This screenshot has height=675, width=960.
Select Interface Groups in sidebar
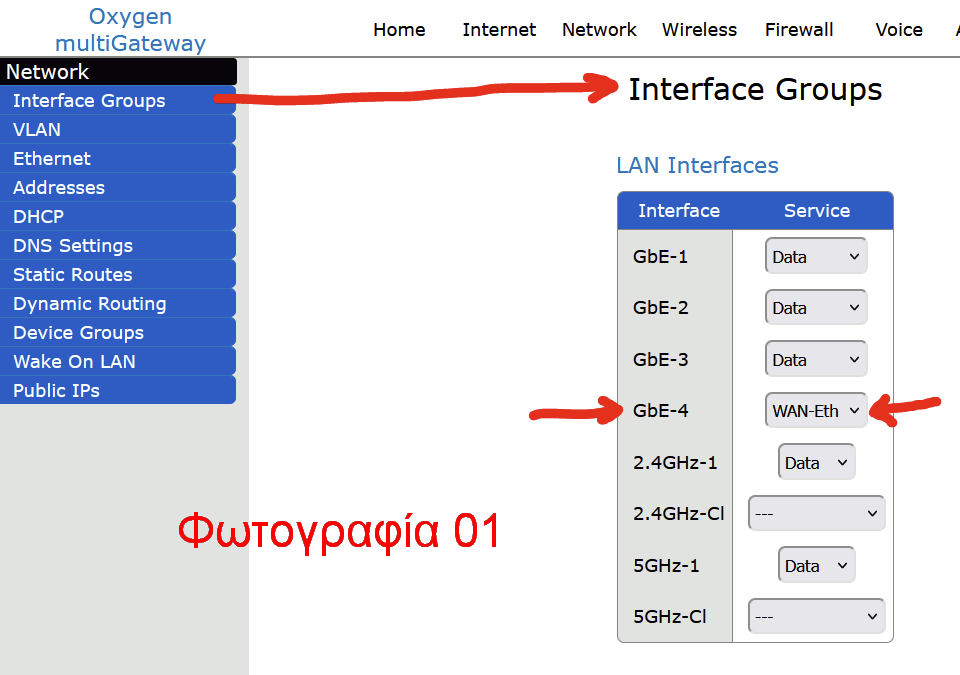[118, 100]
